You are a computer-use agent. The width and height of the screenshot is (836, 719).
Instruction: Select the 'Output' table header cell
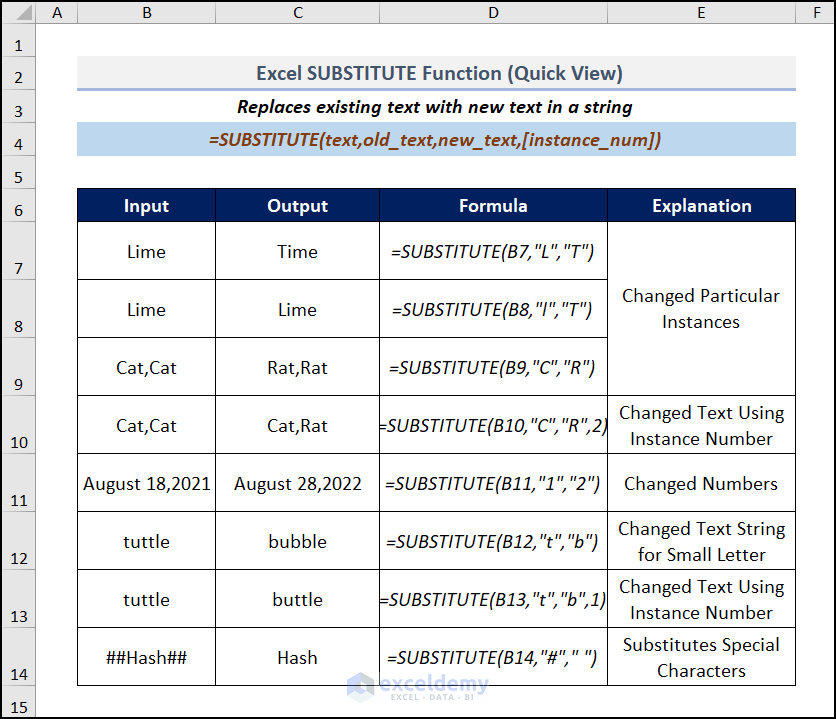297,206
